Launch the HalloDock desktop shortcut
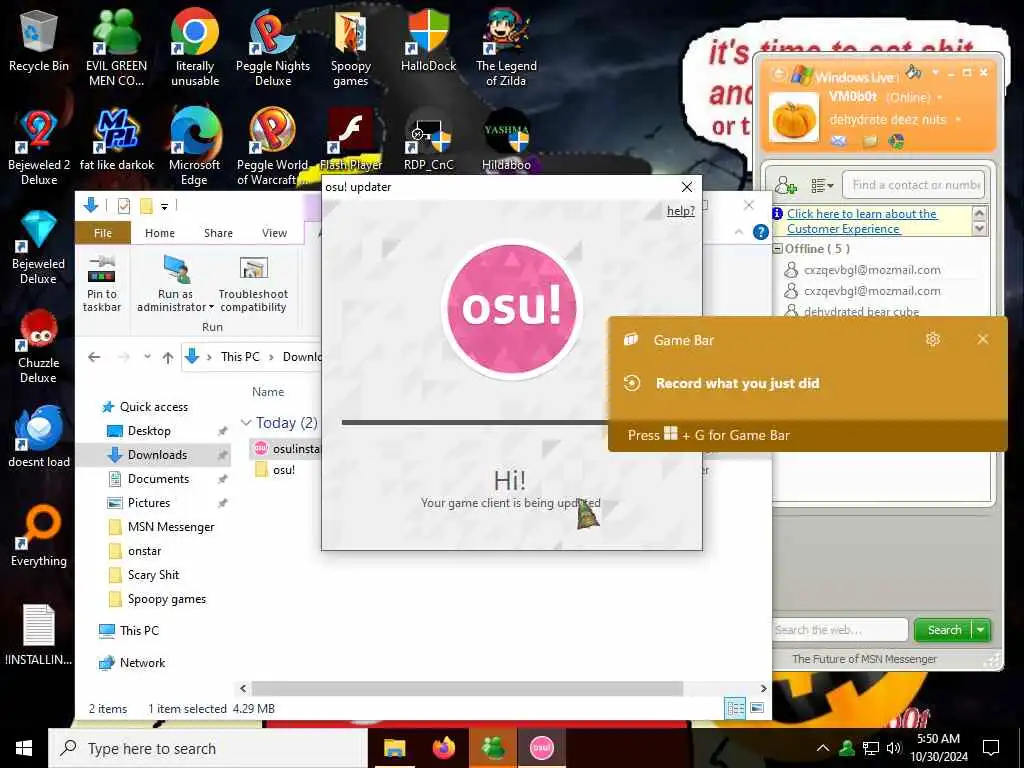The width and height of the screenshot is (1024, 768). [428, 40]
